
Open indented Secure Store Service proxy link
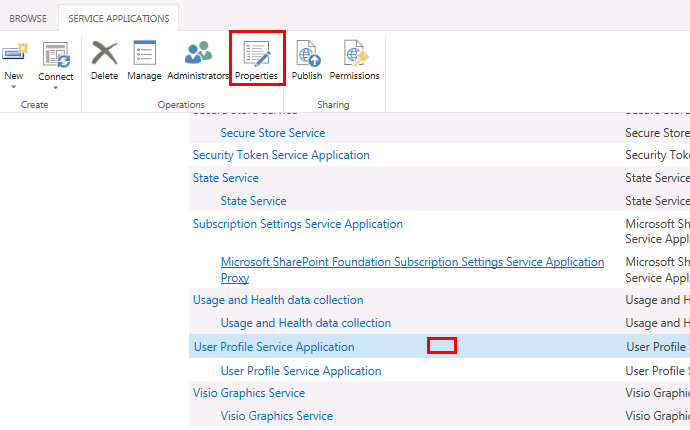(273, 133)
